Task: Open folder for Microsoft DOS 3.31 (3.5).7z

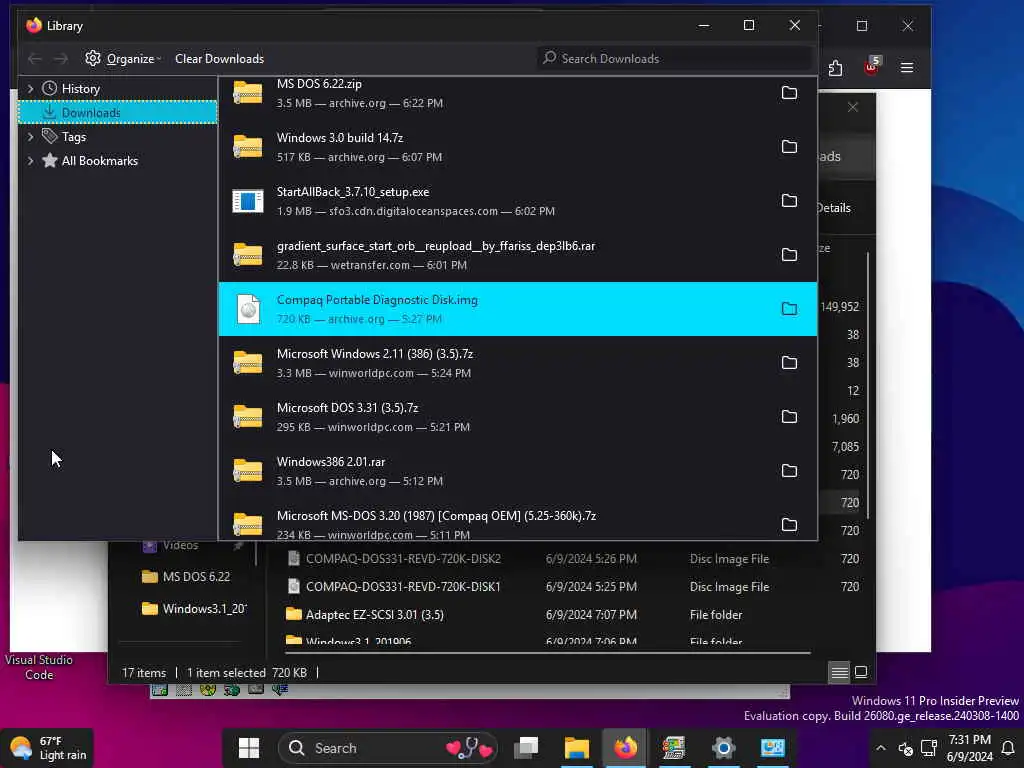Action: click(x=789, y=417)
